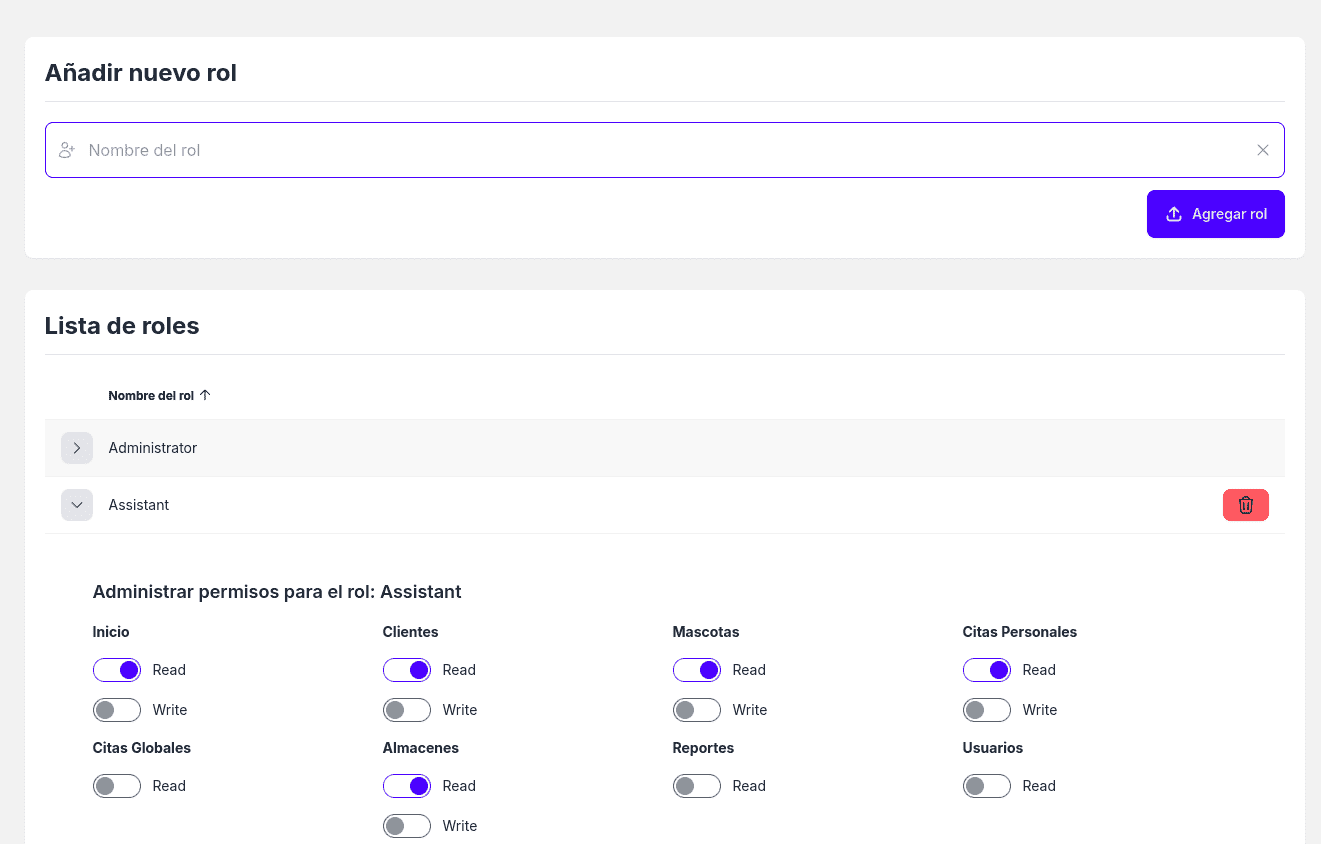Toggle Inicio Read permission
Screen dimensions: 1321x844
pyautogui.click(x=117, y=670)
